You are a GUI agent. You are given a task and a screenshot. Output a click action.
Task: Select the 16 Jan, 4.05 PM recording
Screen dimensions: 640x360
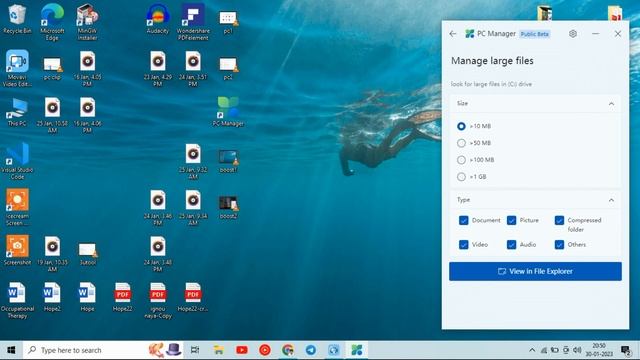[x=87, y=69]
